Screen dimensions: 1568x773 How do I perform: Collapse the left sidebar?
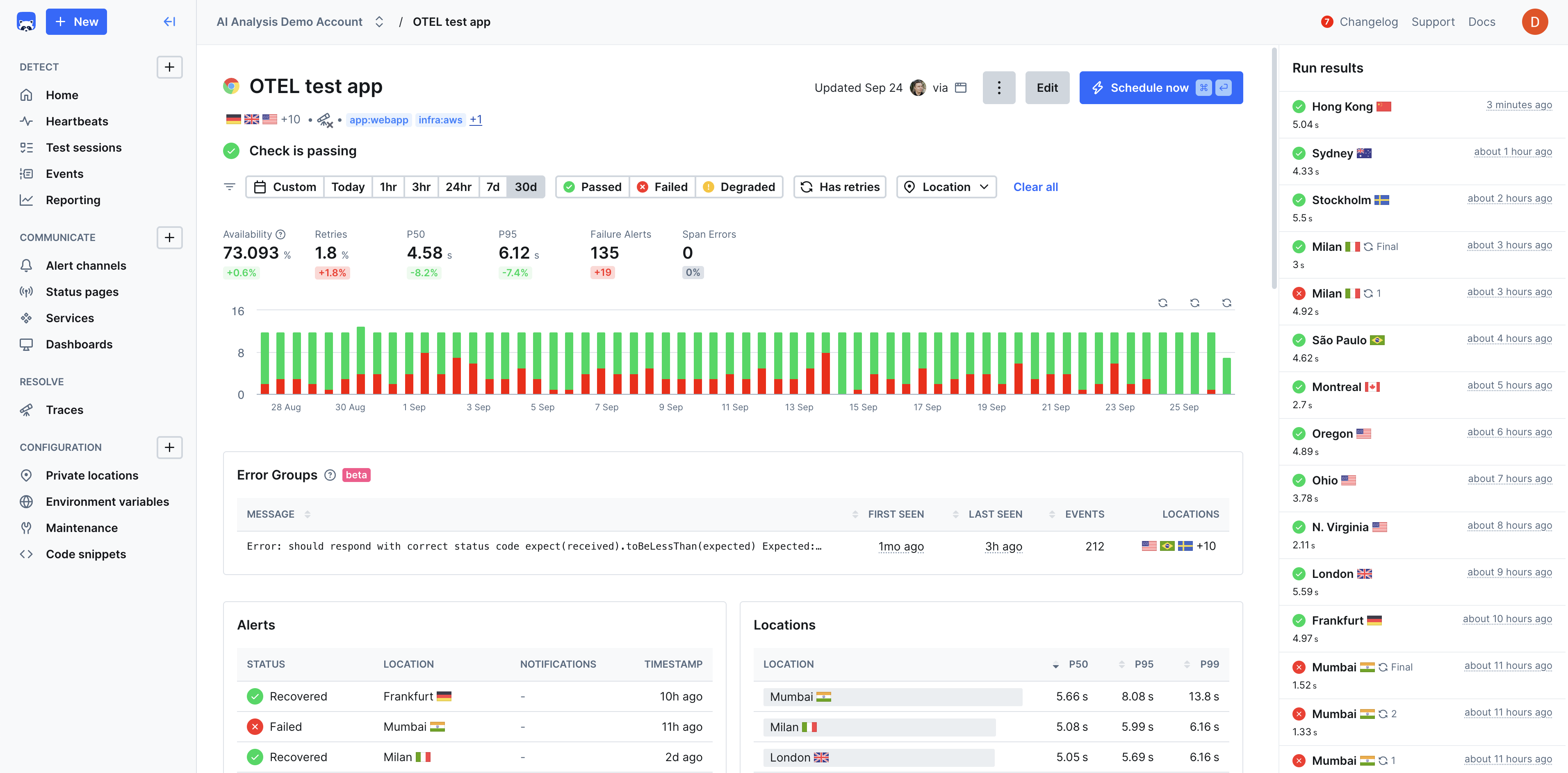tap(169, 21)
